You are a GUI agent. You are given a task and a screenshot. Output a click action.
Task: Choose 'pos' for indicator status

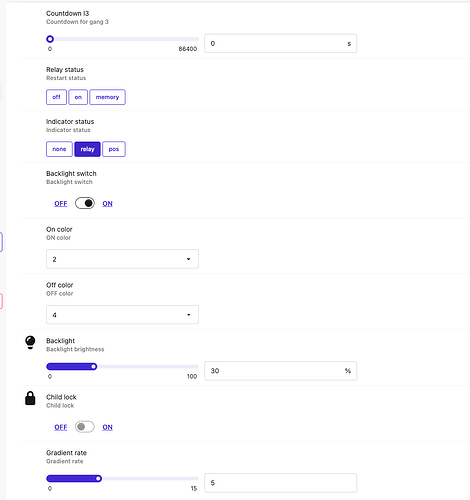click(x=114, y=149)
